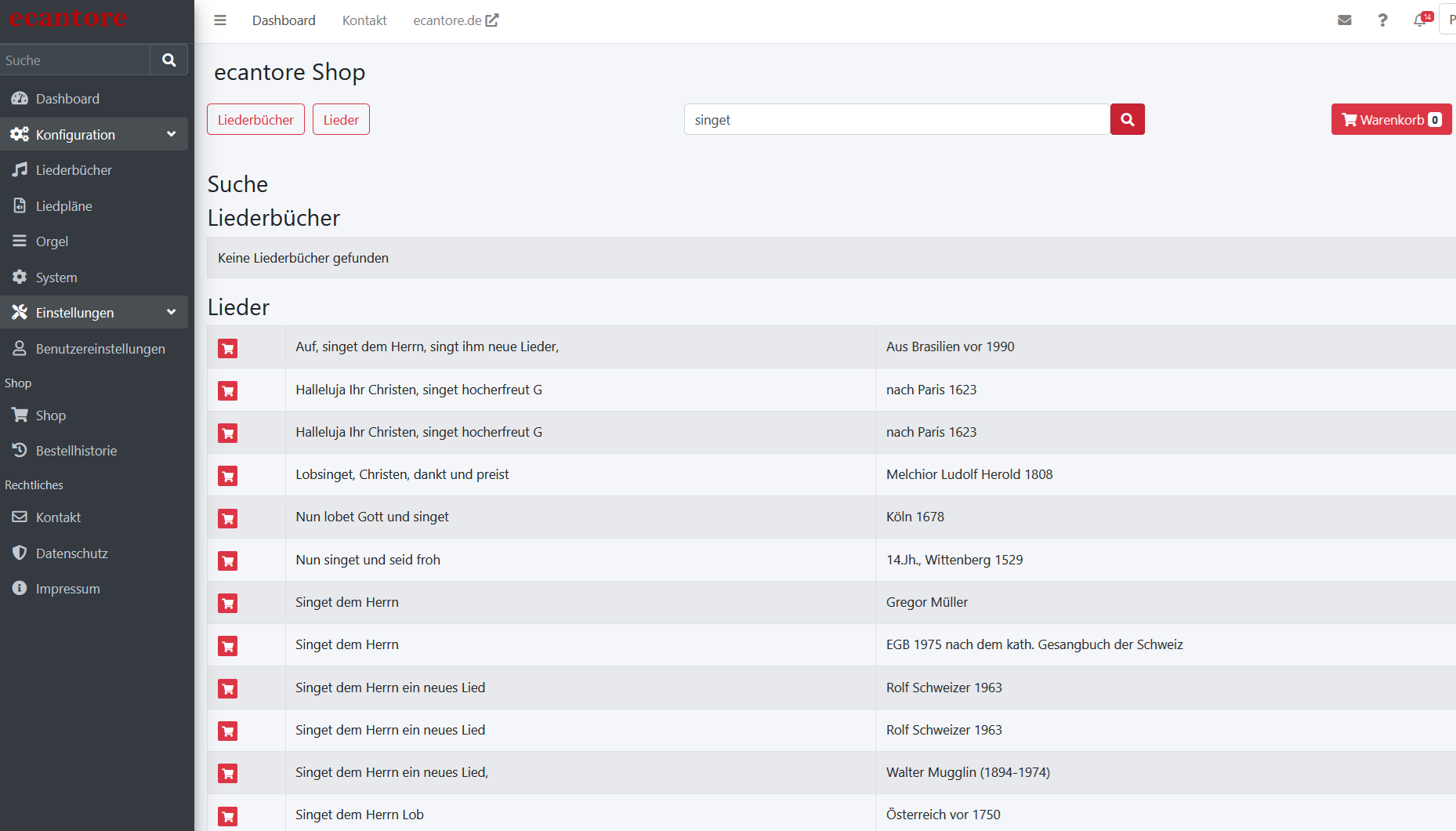Focus the shop search field containing 'singet'
The height and width of the screenshot is (831, 1456).
point(897,119)
